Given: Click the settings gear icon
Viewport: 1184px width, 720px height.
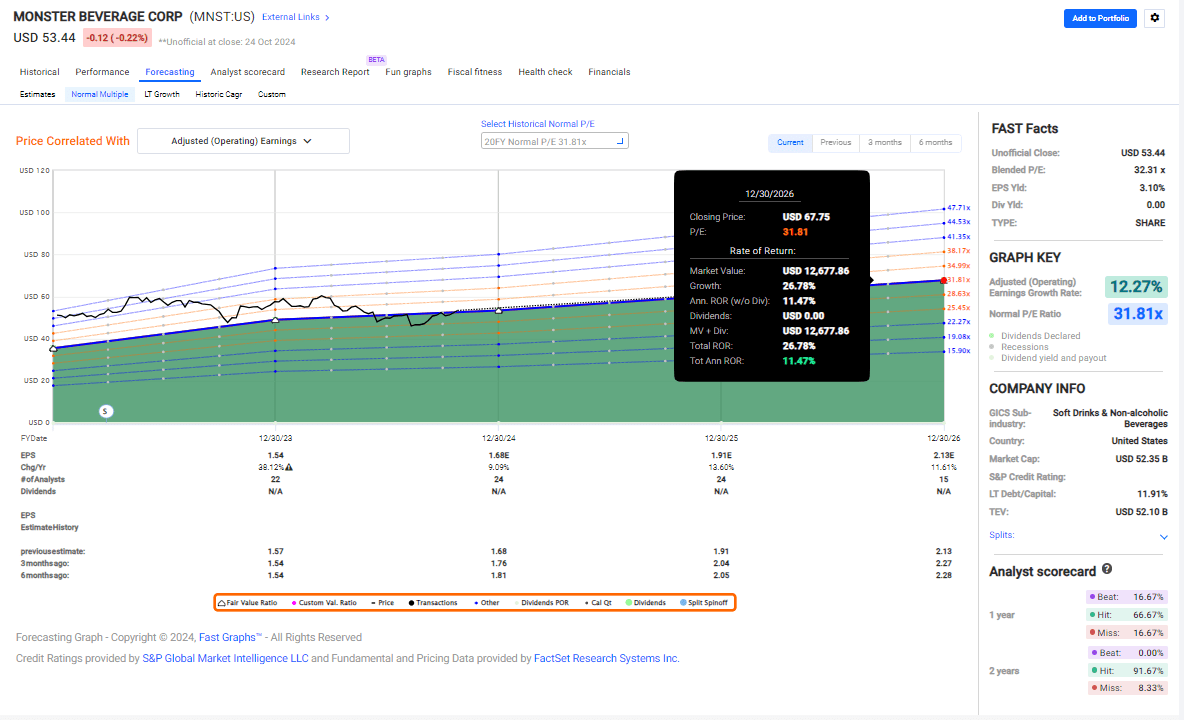Looking at the screenshot, I should (x=1154, y=18).
